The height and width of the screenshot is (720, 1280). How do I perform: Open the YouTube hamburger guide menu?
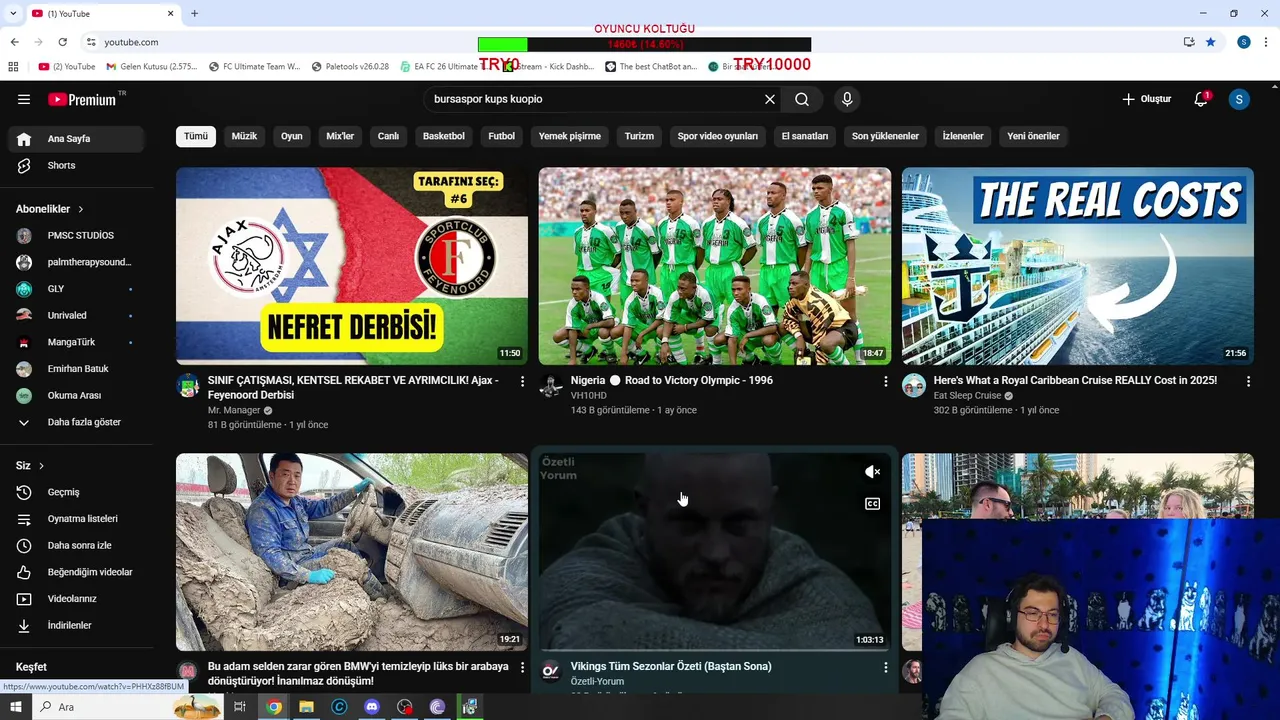point(24,99)
